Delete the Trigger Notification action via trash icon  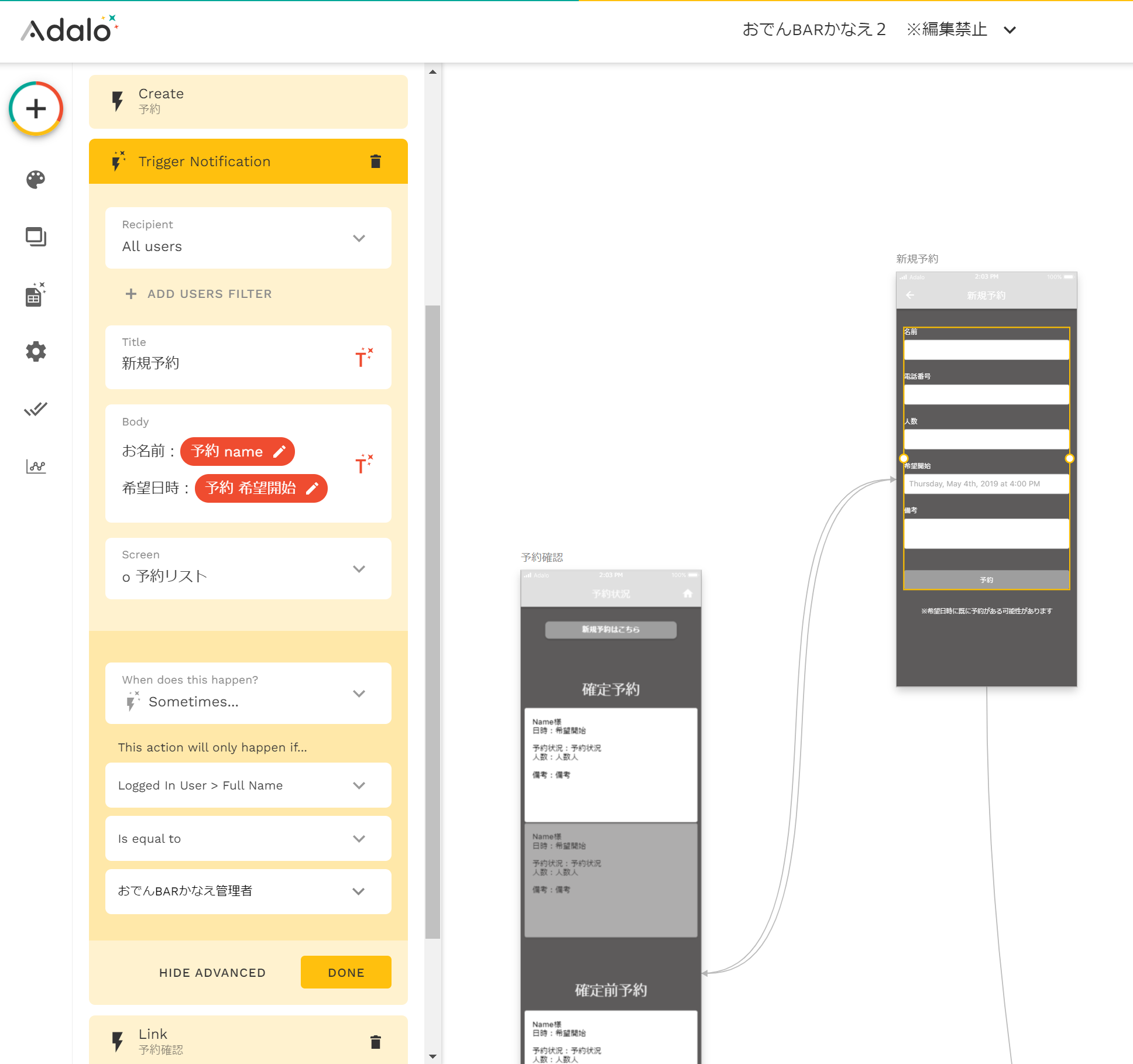click(376, 162)
